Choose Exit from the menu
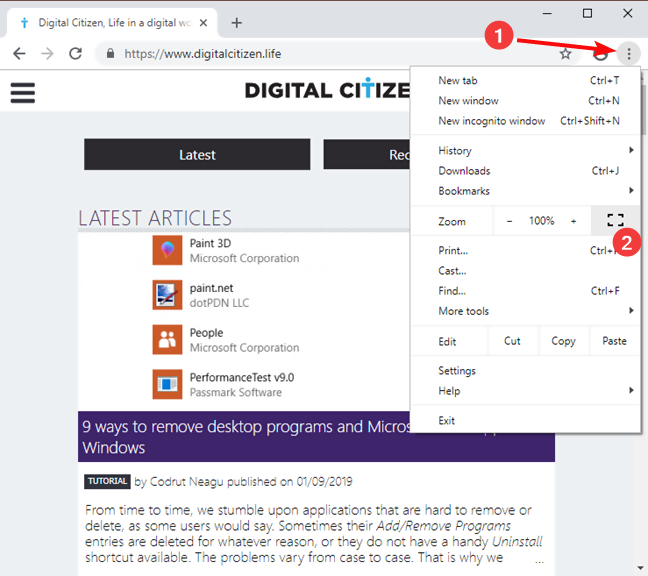This screenshot has height=576, width=648. (x=526, y=421)
